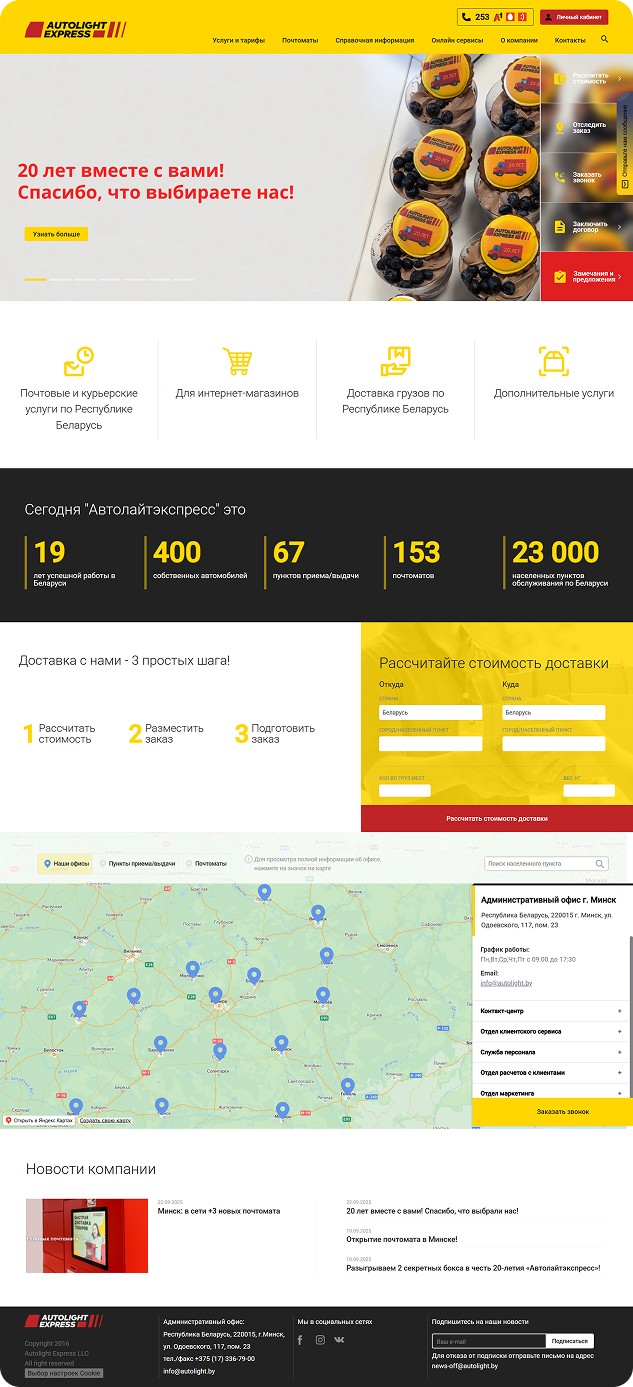Select the Почтоматы map filter
Screen dimensions: 633x1387
(x=206, y=863)
